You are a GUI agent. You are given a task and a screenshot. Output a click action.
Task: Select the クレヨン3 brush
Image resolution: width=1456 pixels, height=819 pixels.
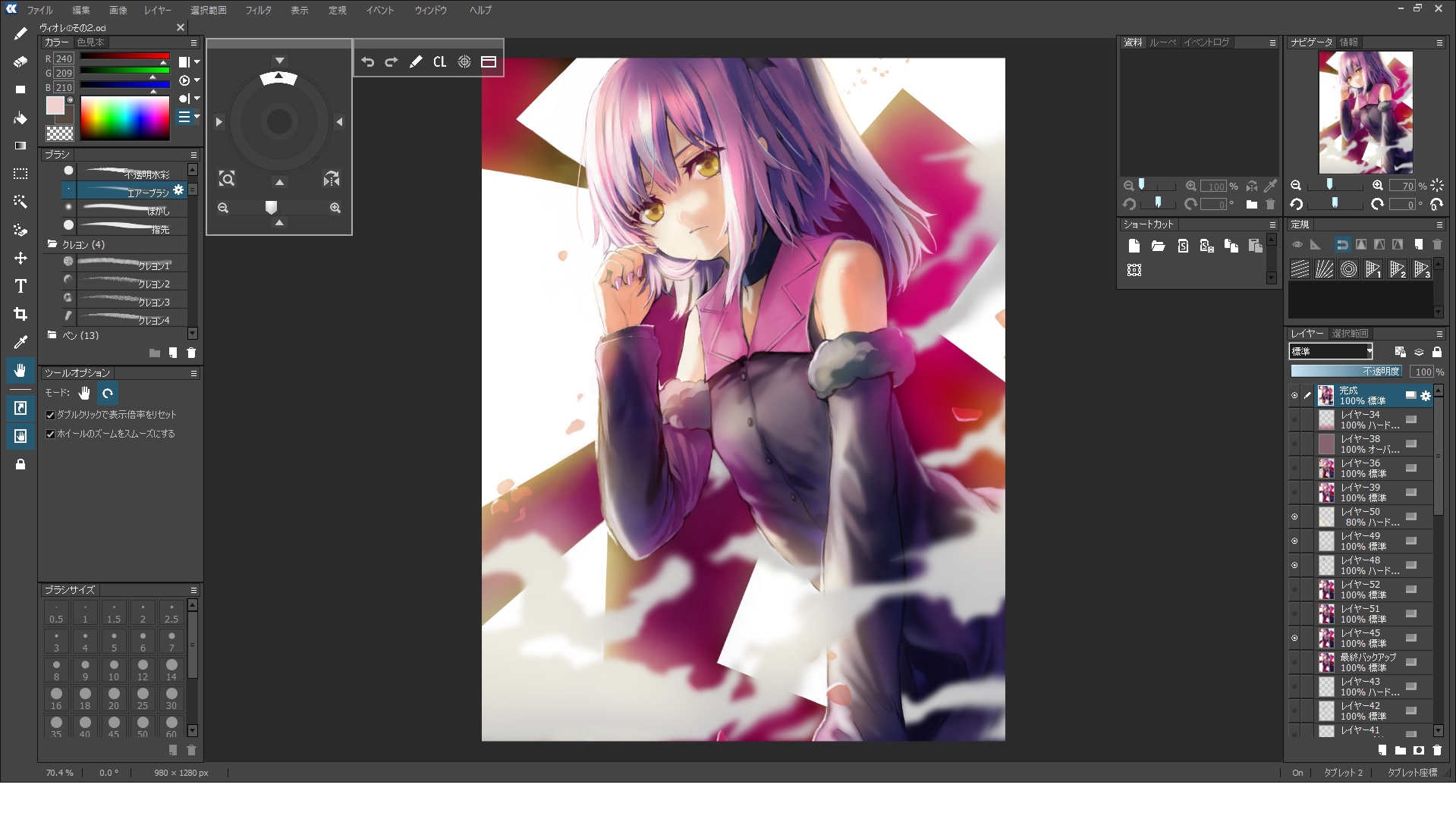(x=124, y=299)
